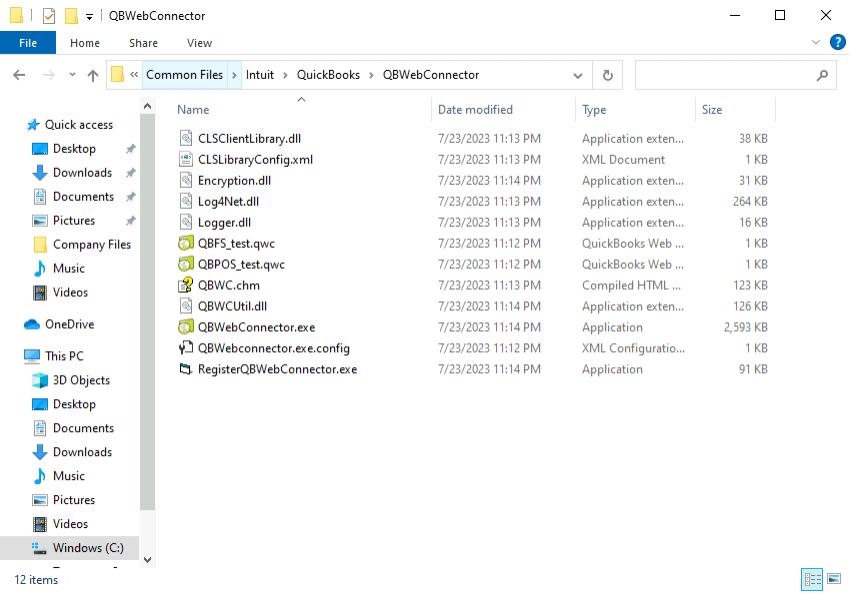The width and height of the screenshot is (850, 593).
Task: Navigate to Intuit in the breadcrumb path
Action: tap(259, 75)
